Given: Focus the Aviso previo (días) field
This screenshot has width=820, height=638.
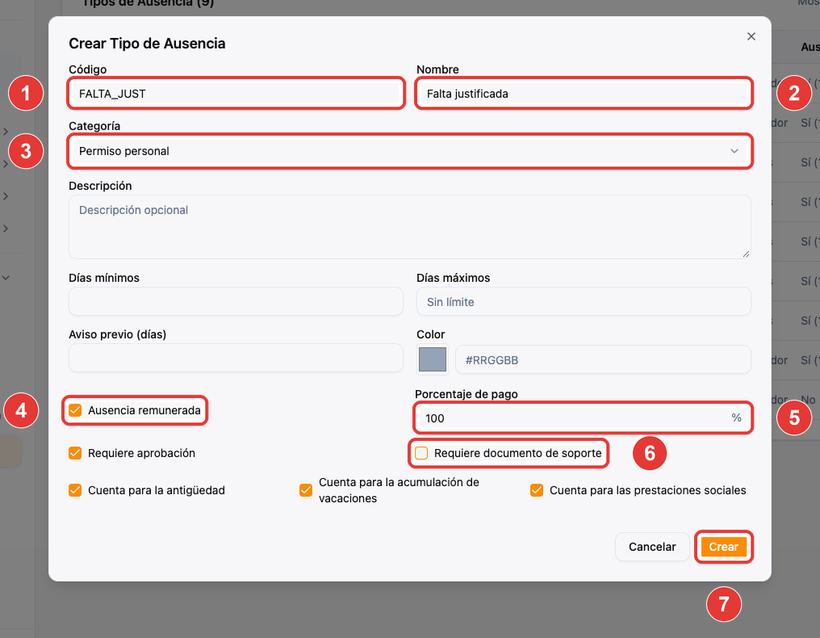Looking at the screenshot, I should pyautogui.click(x=236, y=358).
